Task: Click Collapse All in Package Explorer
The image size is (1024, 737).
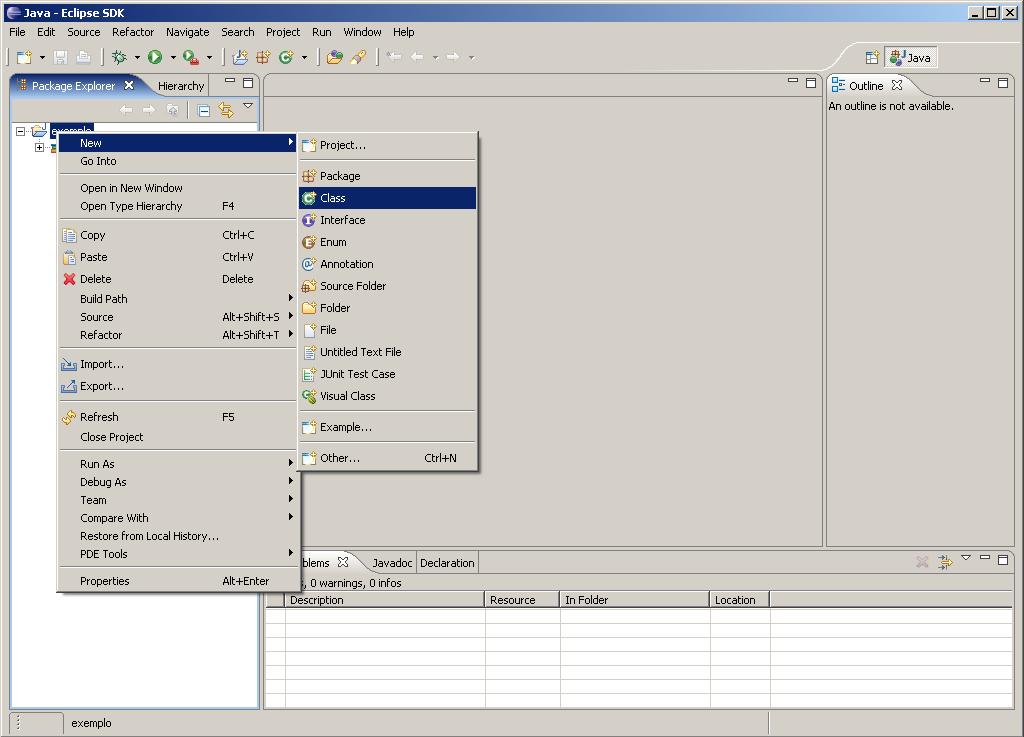Action: (204, 110)
